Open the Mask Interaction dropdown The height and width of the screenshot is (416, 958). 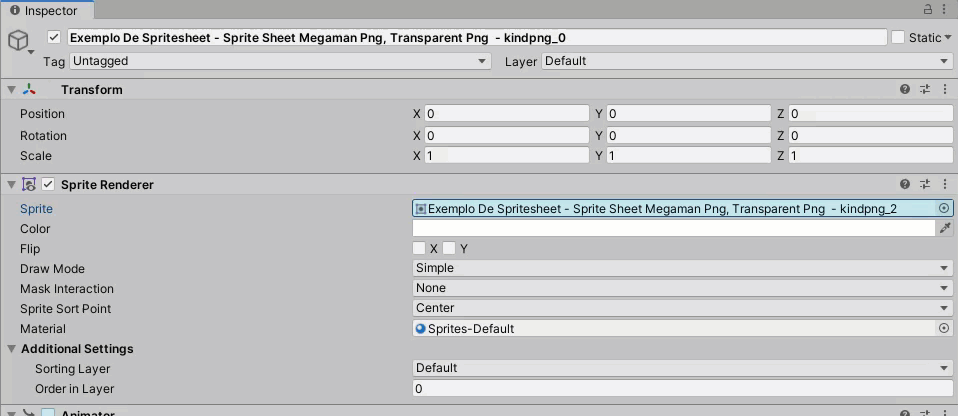point(682,288)
